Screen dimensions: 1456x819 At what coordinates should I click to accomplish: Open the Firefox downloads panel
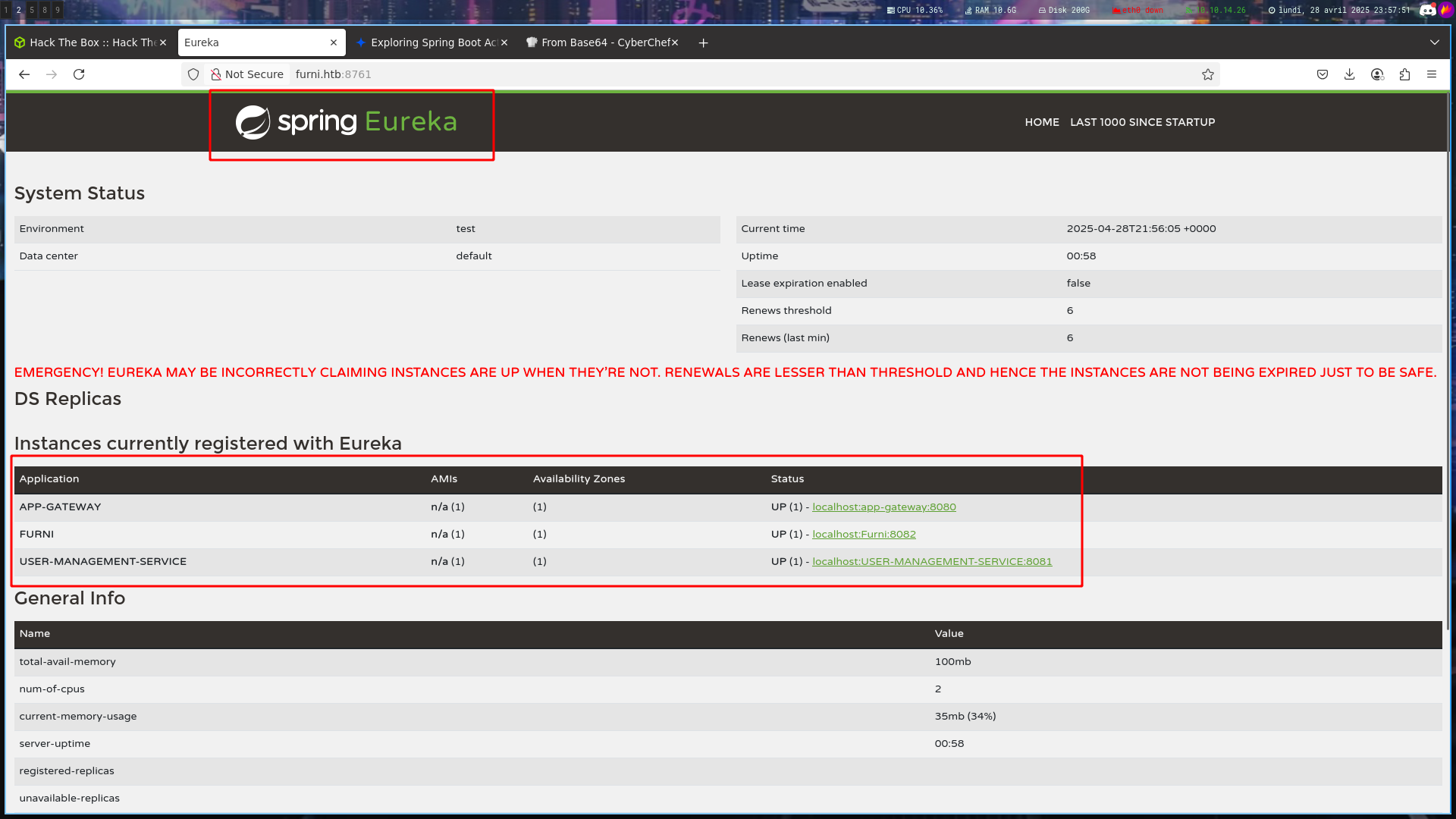click(1349, 74)
